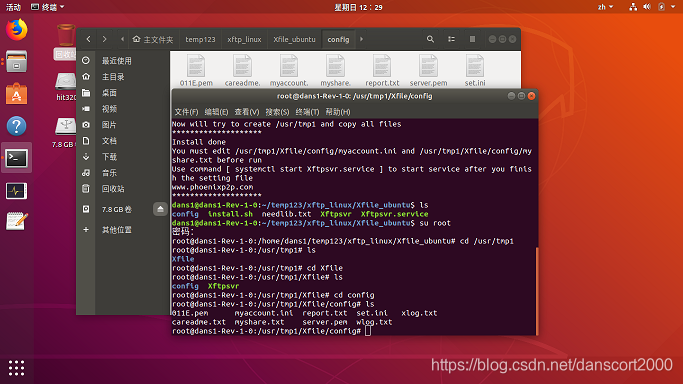Launch Ubuntu Software from the dock

click(17, 94)
